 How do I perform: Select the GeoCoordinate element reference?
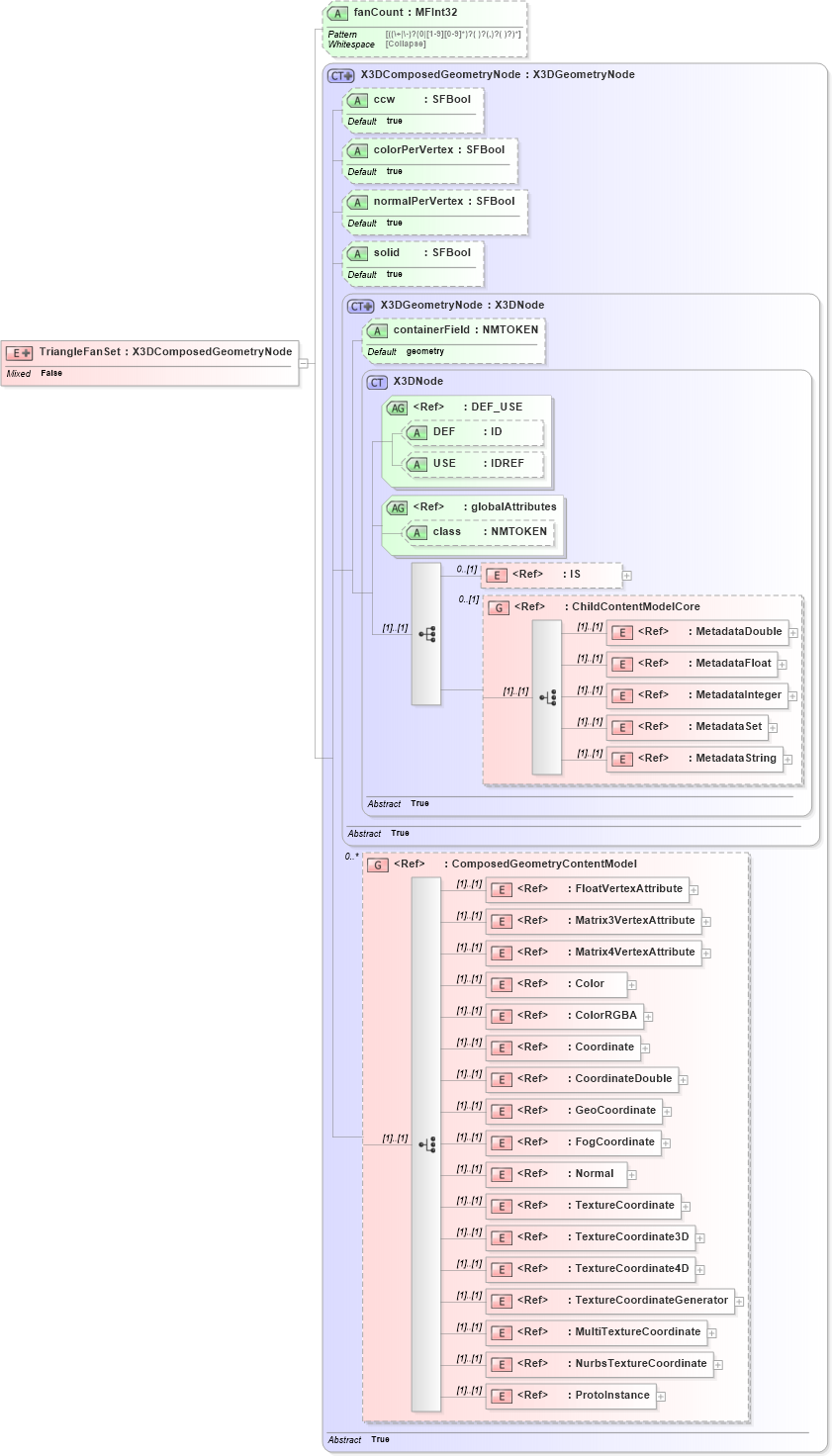tap(574, 1111)
